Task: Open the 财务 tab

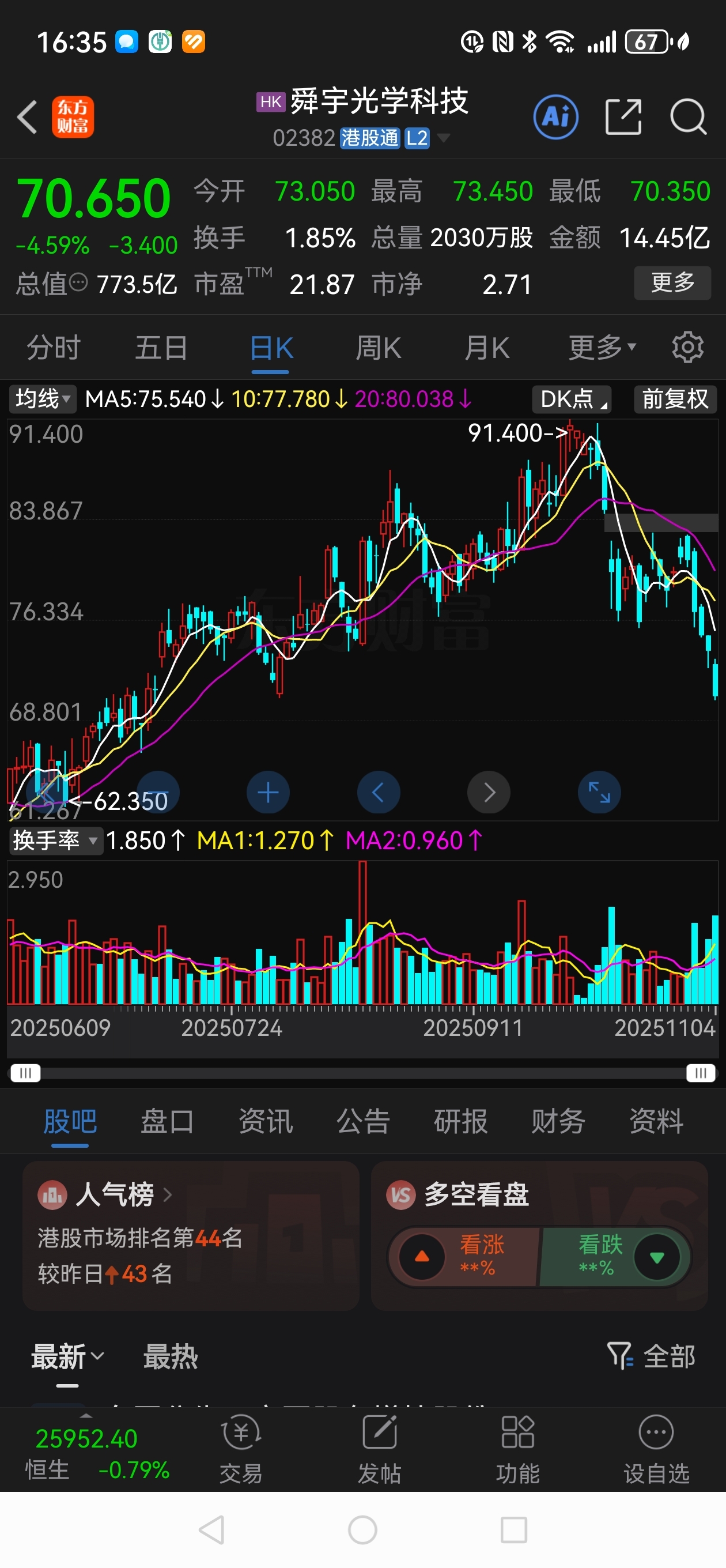Action: (x=558, y=1121)
